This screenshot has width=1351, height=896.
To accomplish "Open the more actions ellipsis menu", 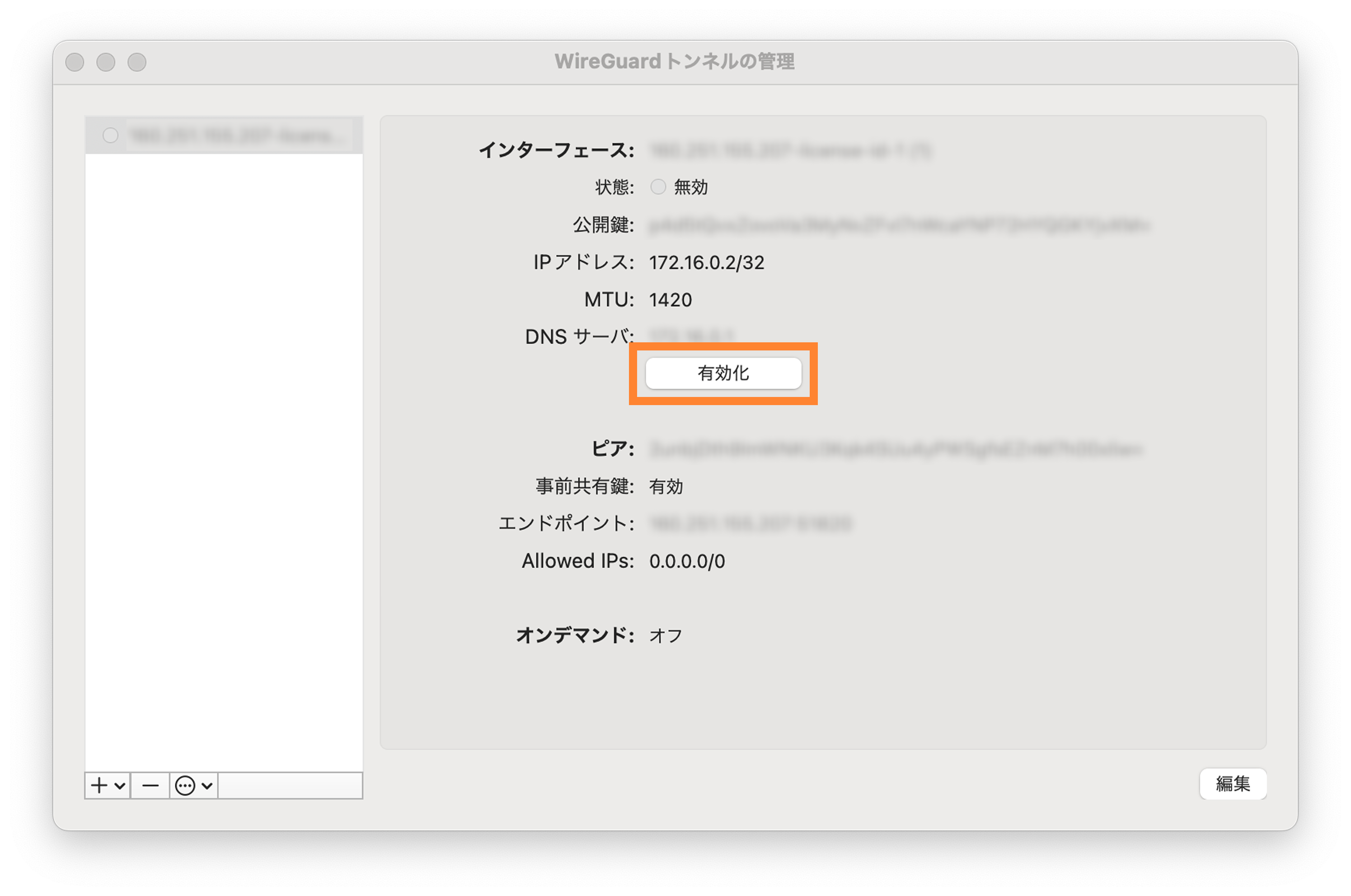I will [x=194, y=786].
